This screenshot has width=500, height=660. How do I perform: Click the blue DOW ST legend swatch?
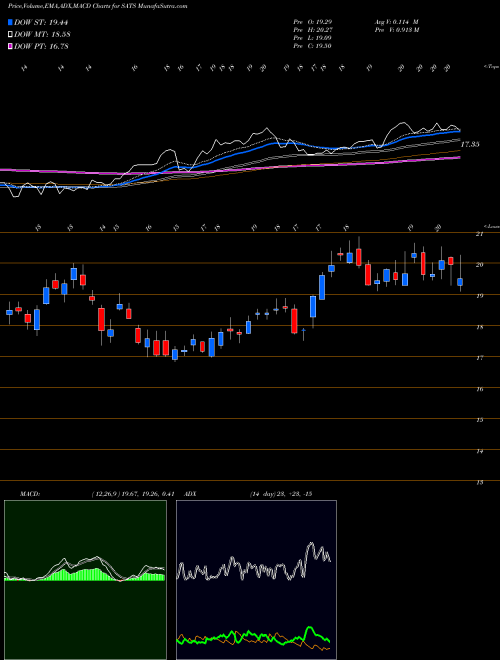pyautogui.click(x=10, y=22)
